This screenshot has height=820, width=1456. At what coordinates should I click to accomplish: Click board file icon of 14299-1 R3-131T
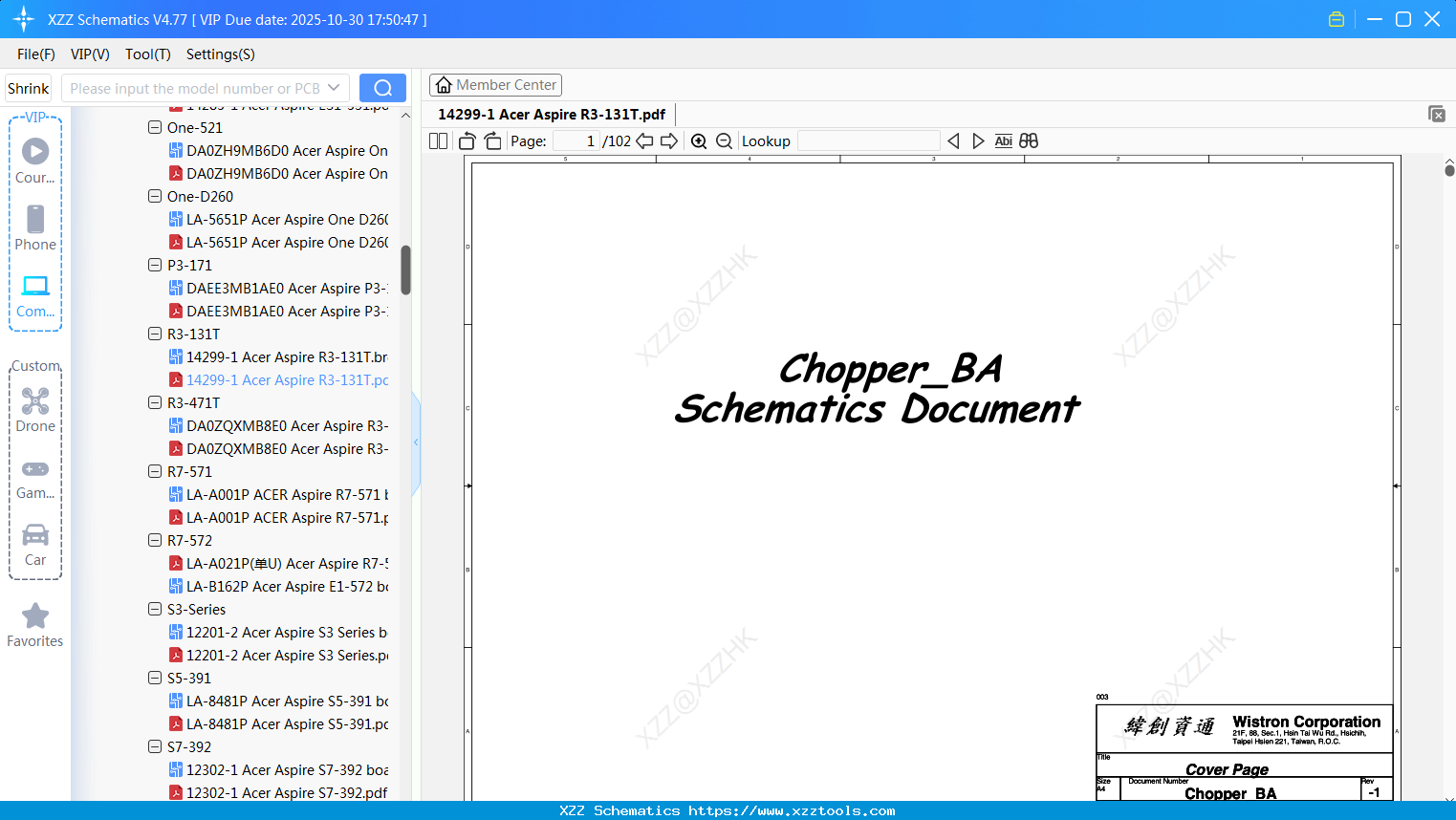point(176,356)
